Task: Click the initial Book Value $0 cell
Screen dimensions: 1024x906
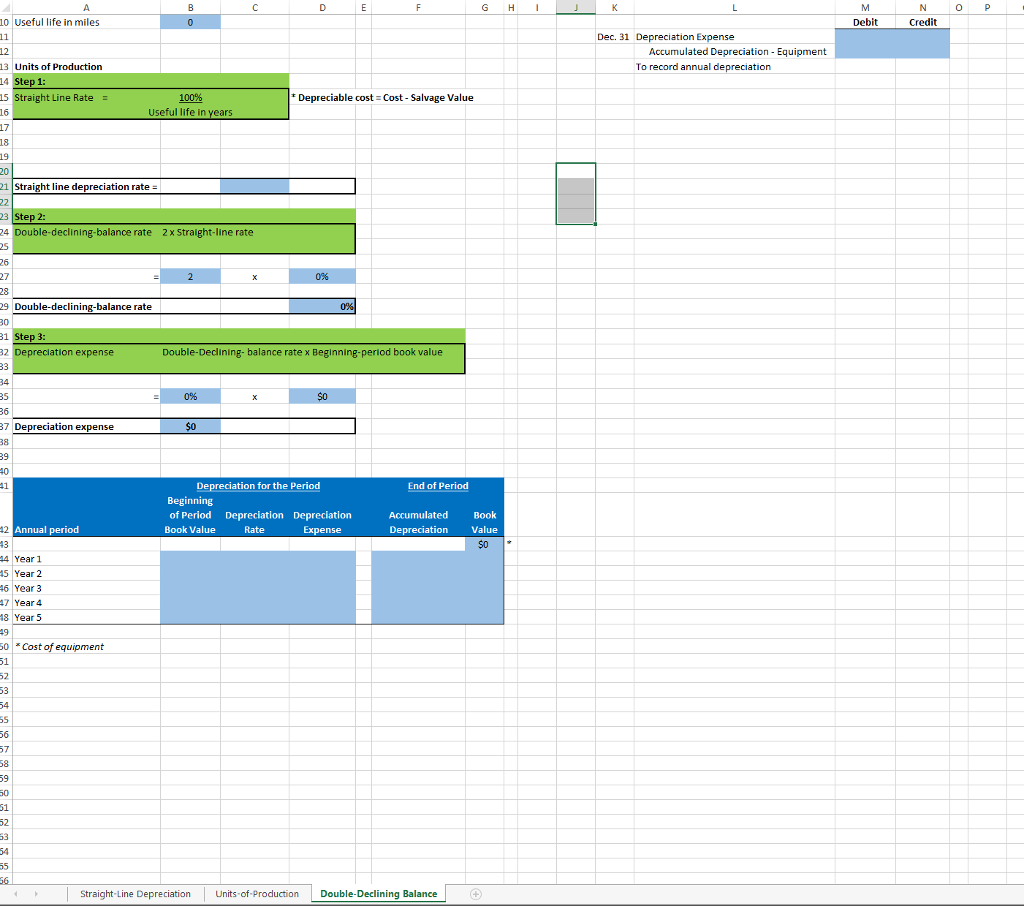Action: coord(485,544)
